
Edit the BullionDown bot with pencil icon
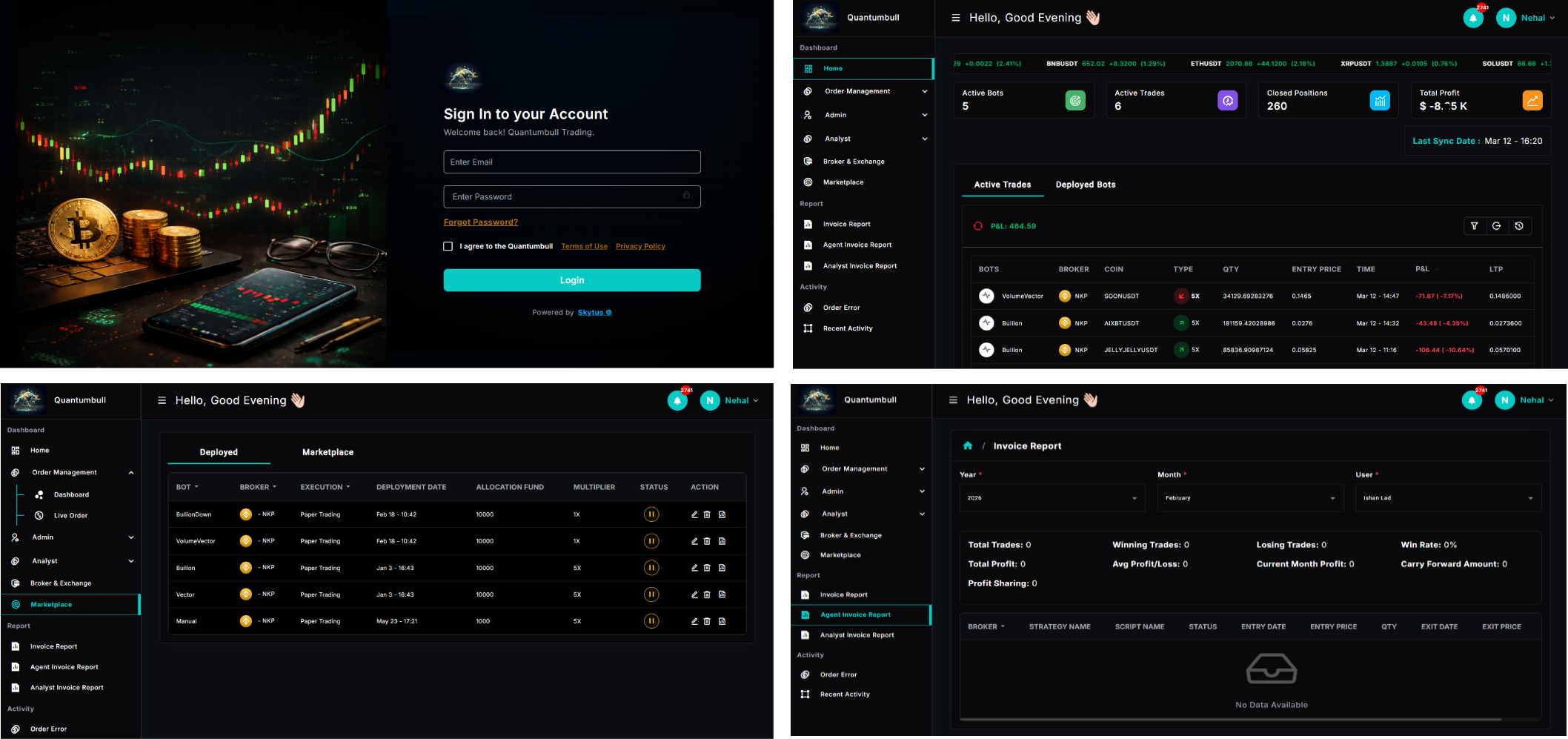694,514
